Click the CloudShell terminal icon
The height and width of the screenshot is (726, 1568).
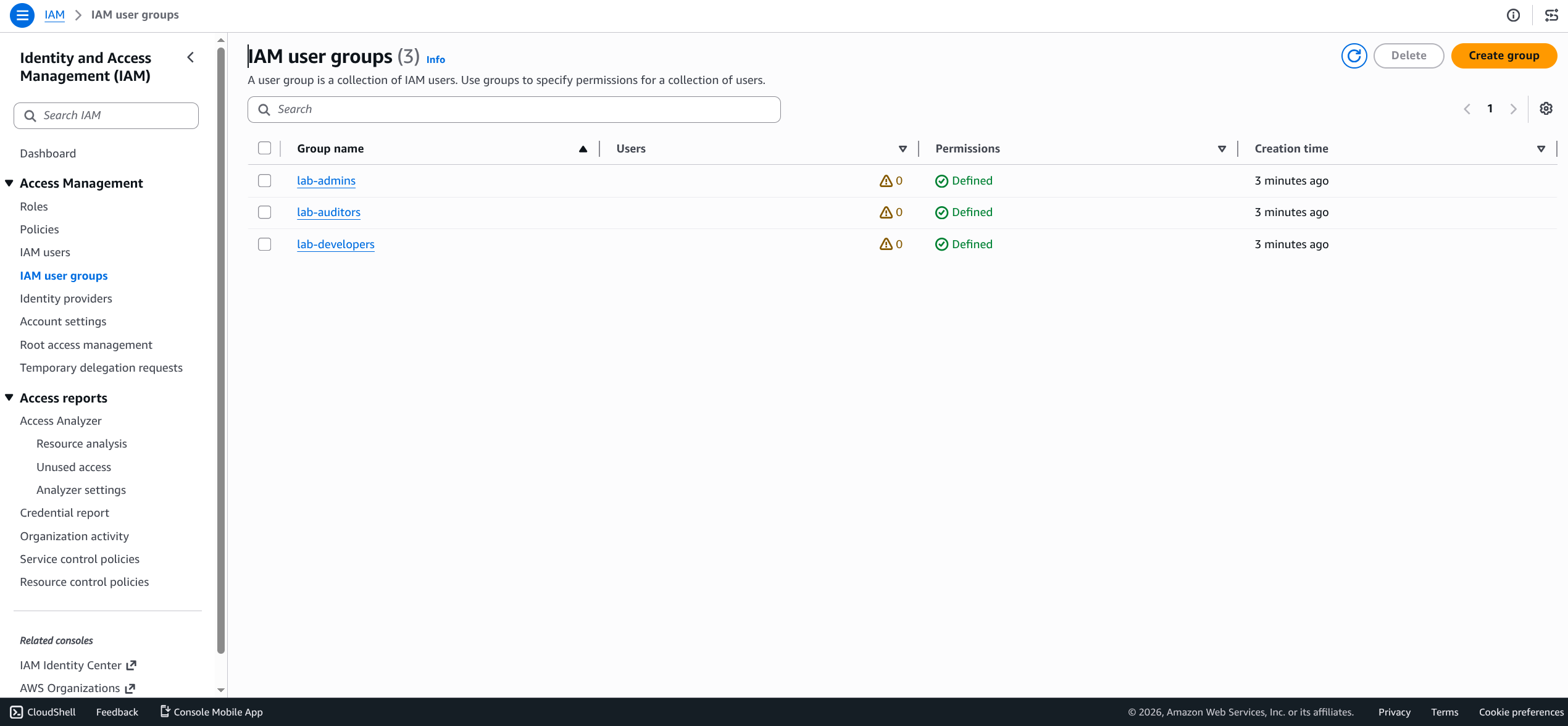click(17, 712)
